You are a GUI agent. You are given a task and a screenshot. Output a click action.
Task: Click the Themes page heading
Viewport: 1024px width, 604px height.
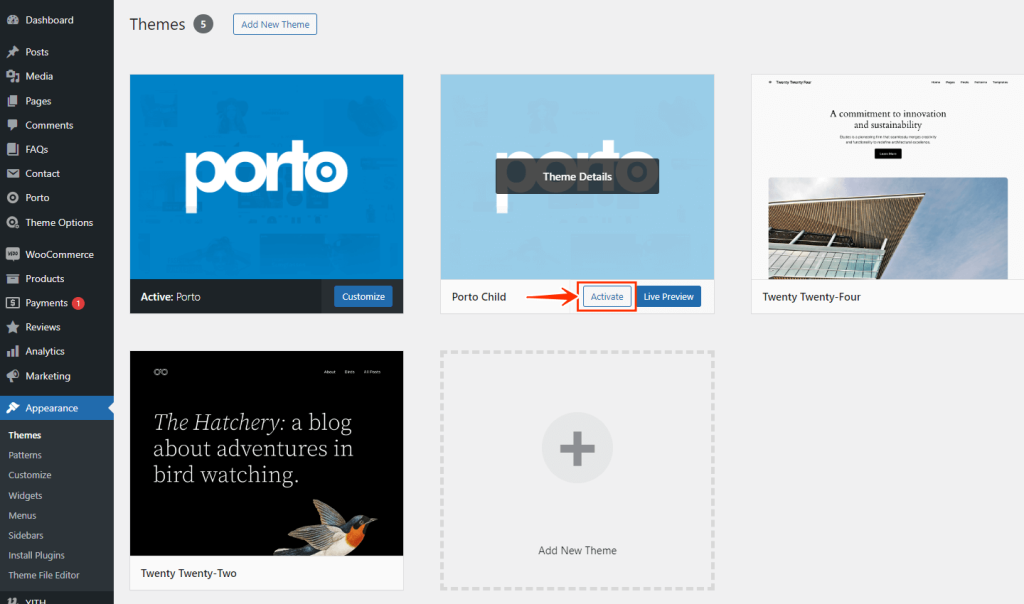tap(157, 24)
